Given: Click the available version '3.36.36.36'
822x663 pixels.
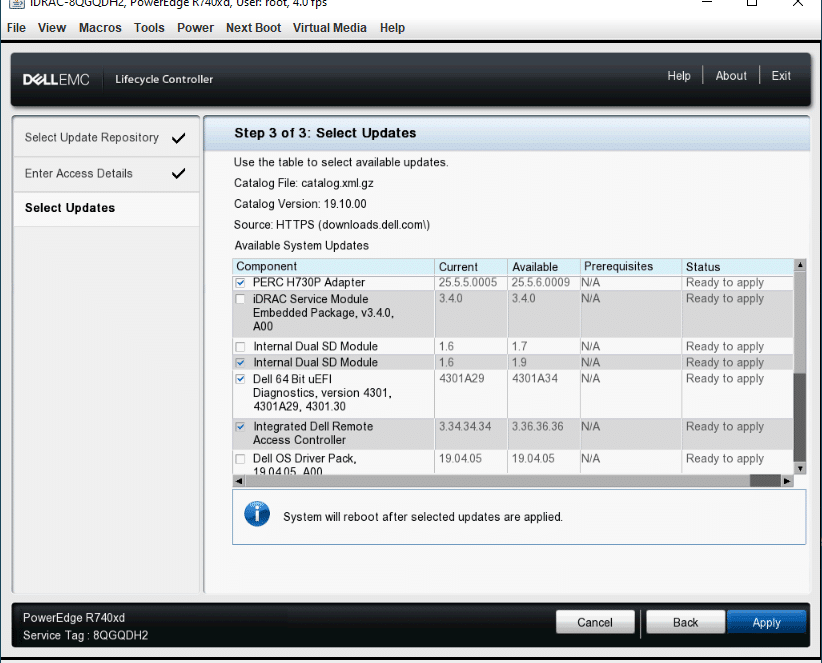Looking at the screenshot, I should point(537,427).
